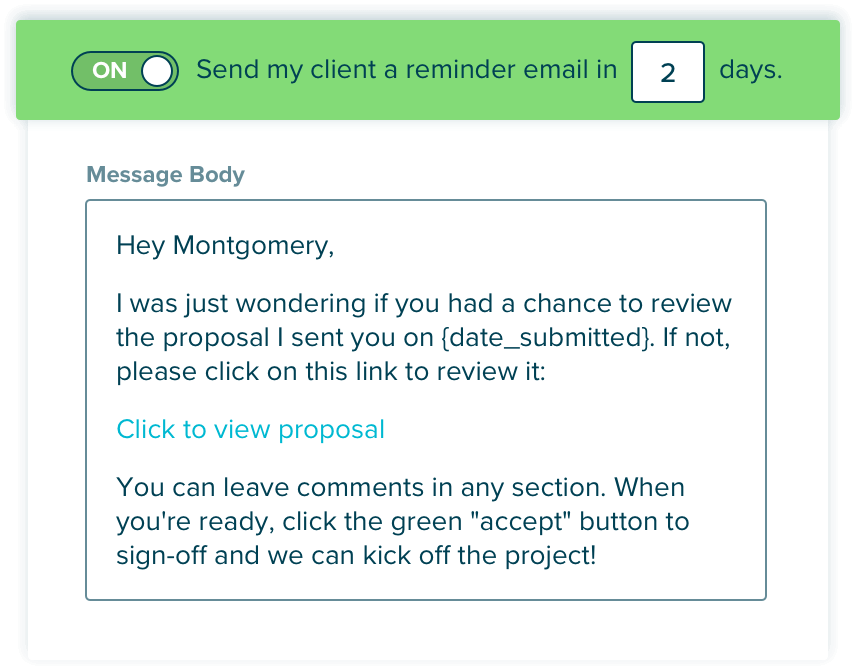This screenshot has height=672, width=856.
Task: Turn off the reminder email ON toggle
Action: 125,71
